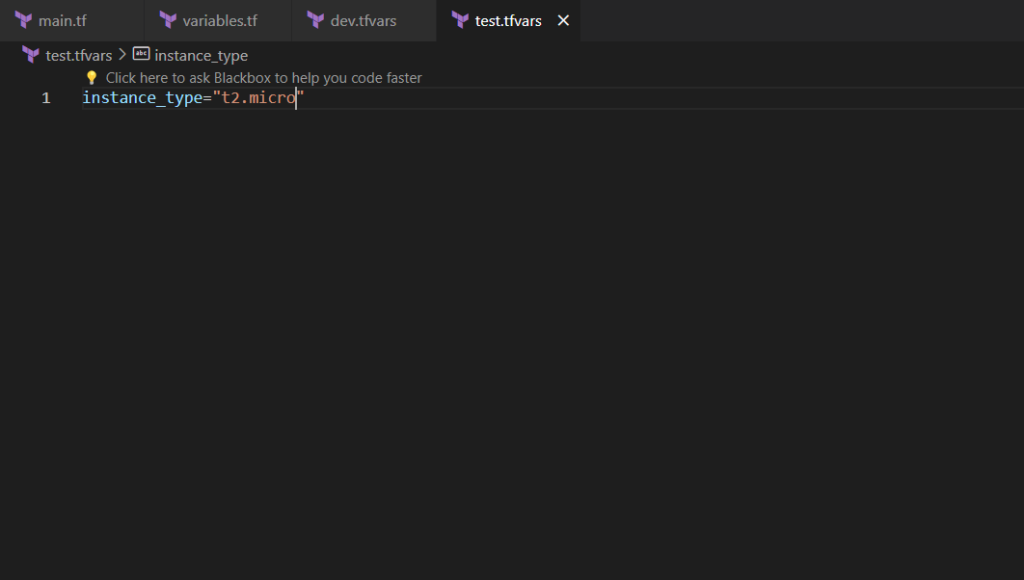Image resolution: width=1024 pixels, height=580 pixels.
Task: Click the X icon on the test.tfvars tab
Action: pos(562,19)
